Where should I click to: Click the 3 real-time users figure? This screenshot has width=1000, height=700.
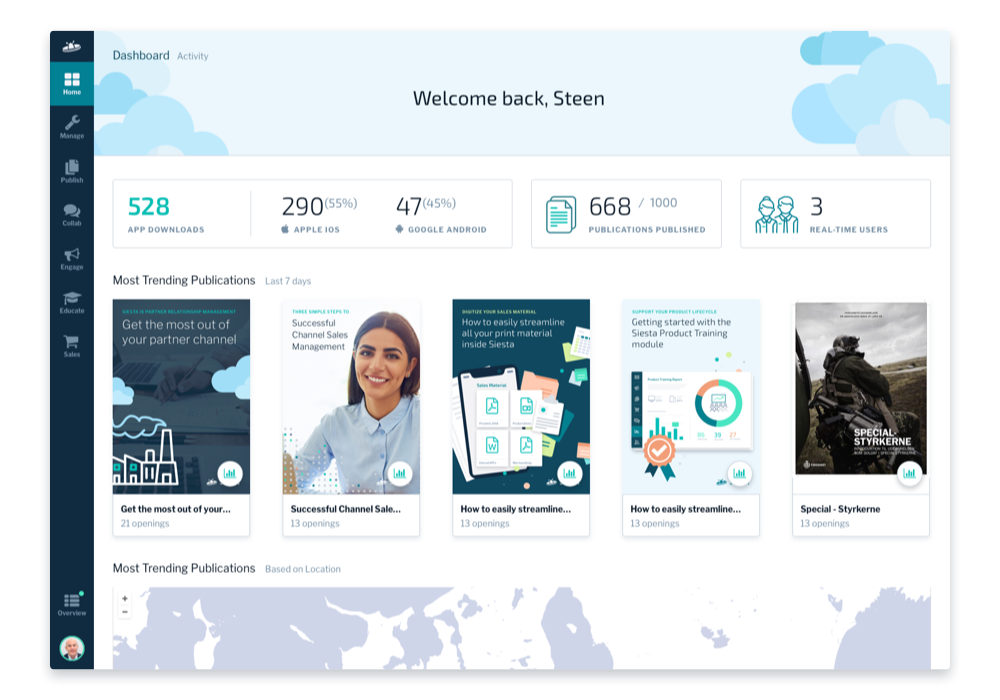tap(816, 207)
